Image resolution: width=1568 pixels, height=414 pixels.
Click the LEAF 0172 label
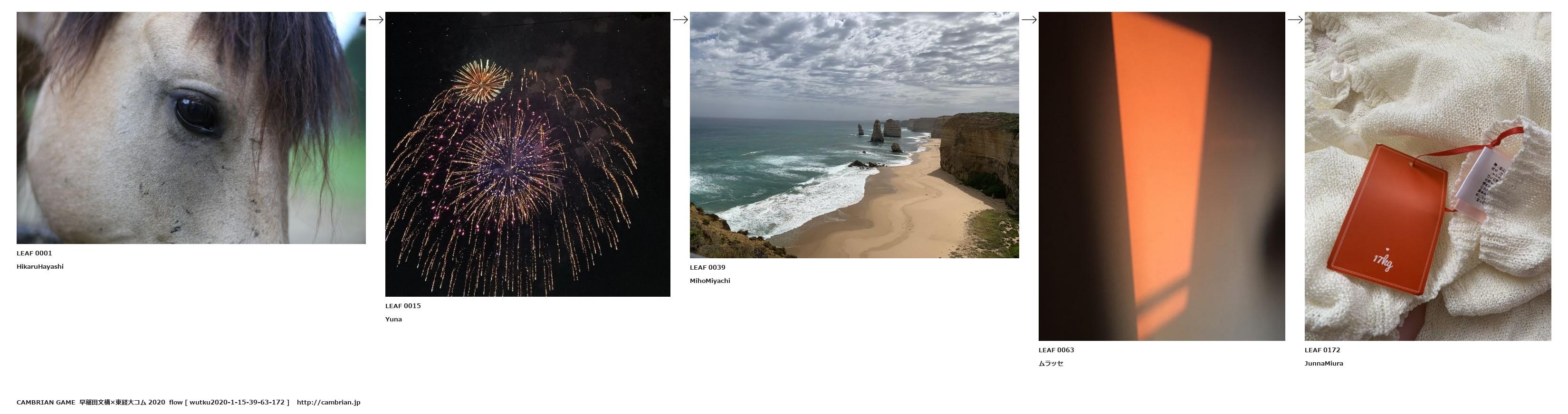(1322, 350)
